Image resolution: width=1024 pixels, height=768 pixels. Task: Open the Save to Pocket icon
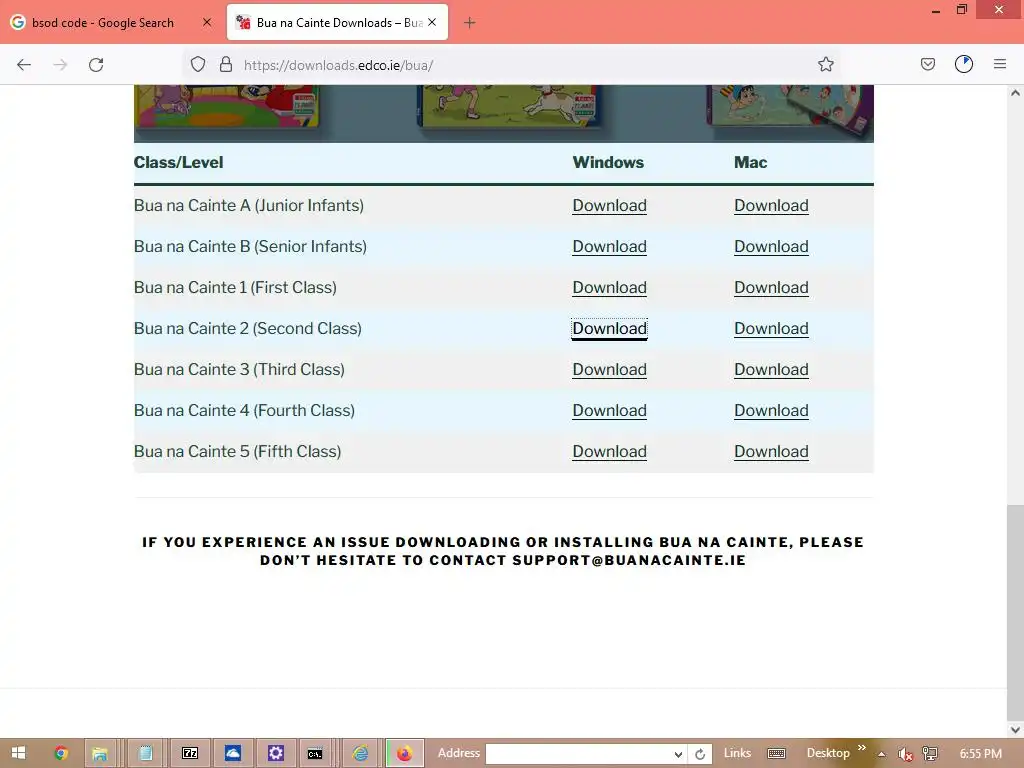click(927, 64)
